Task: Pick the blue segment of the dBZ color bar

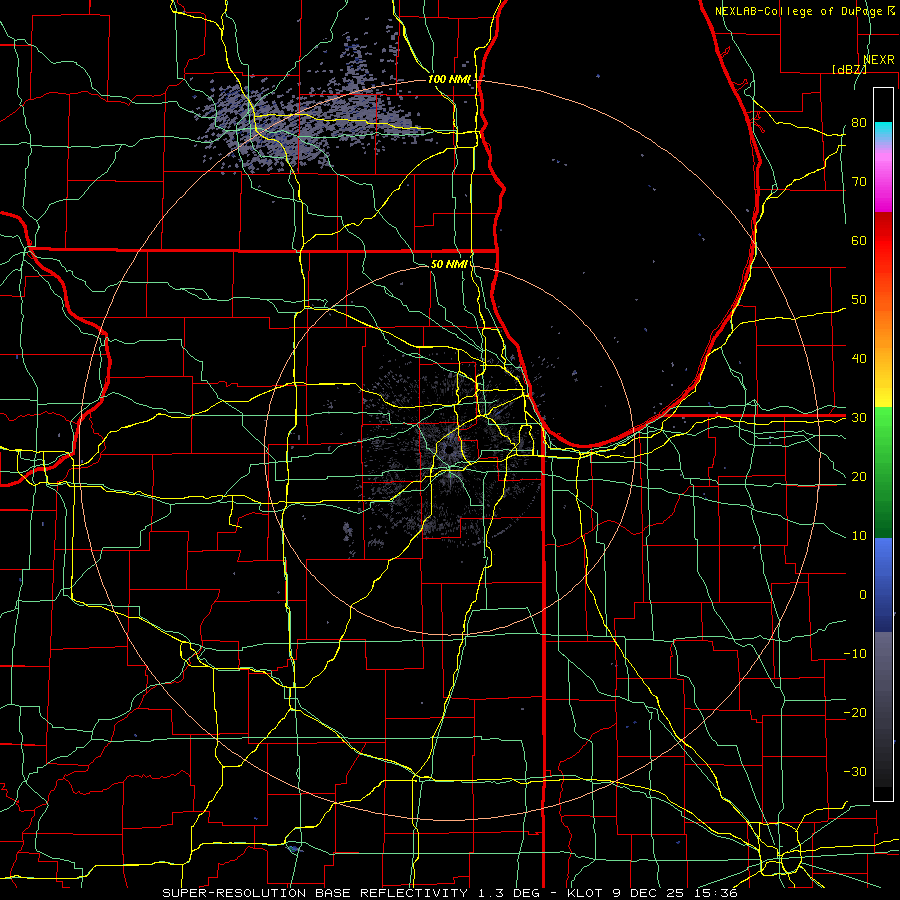Action: pyautogui.click(x=883, y=585)
